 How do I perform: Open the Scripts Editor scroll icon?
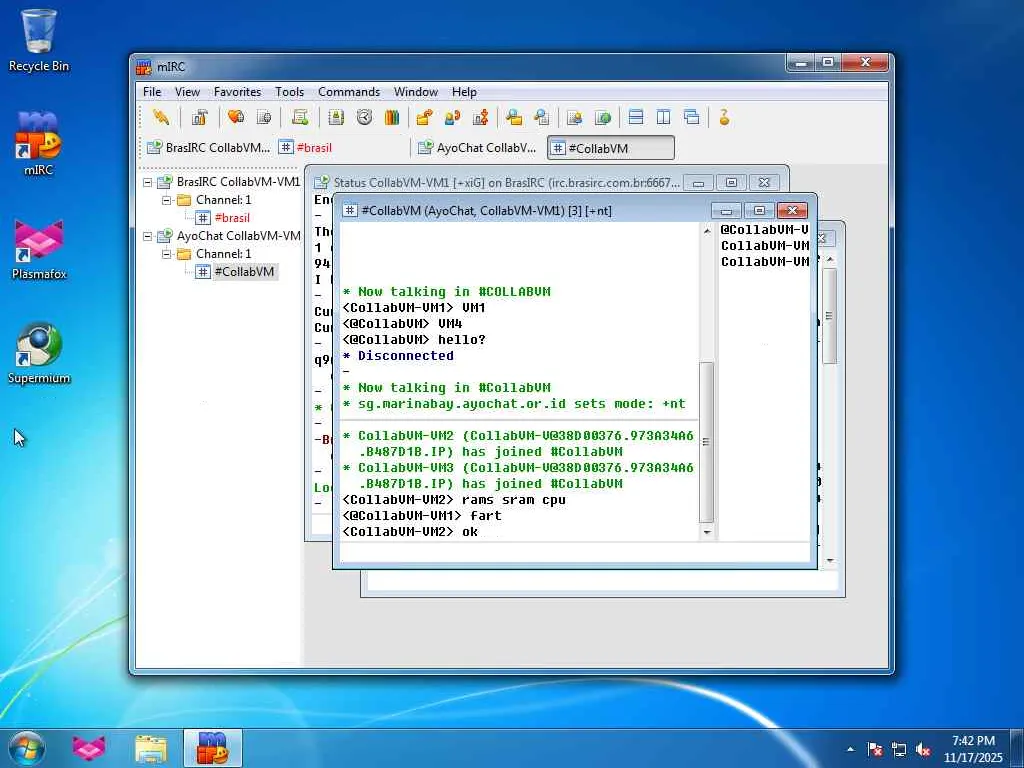tap(300, 118)
